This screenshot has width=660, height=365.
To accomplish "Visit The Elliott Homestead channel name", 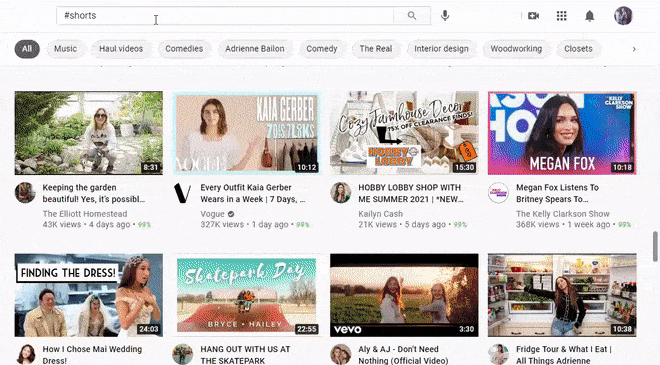I will 85,214.
